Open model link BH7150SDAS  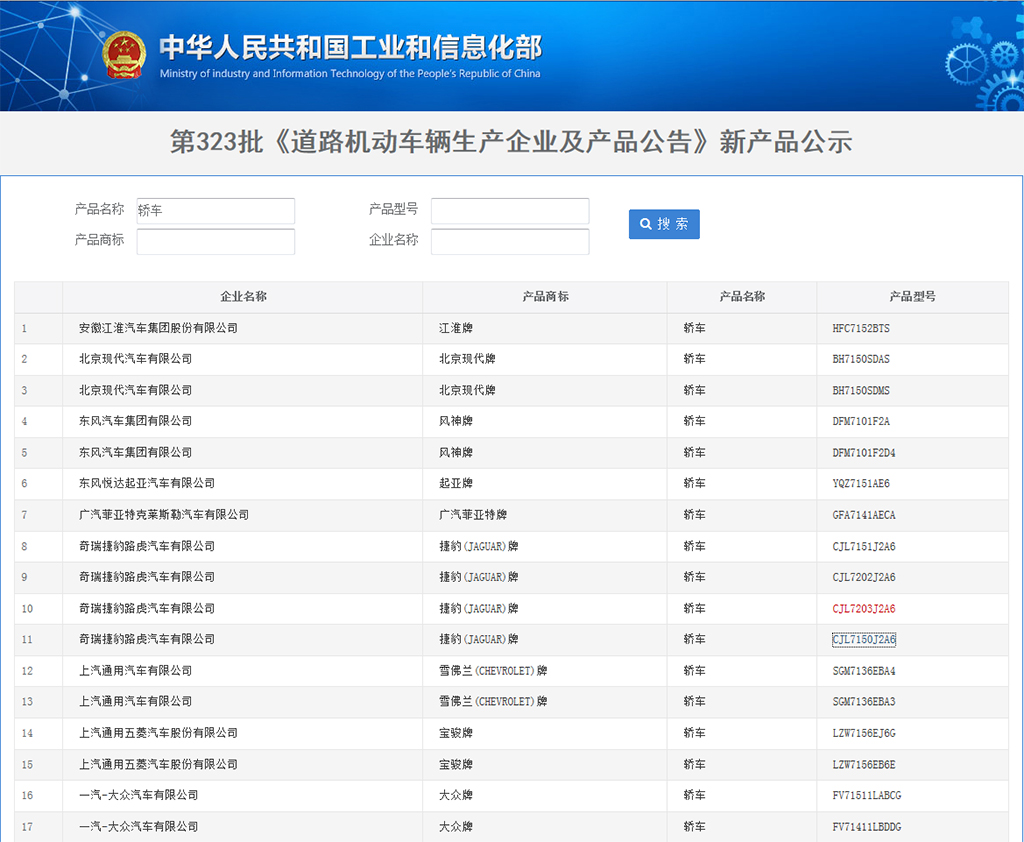(x=861, y=359)
